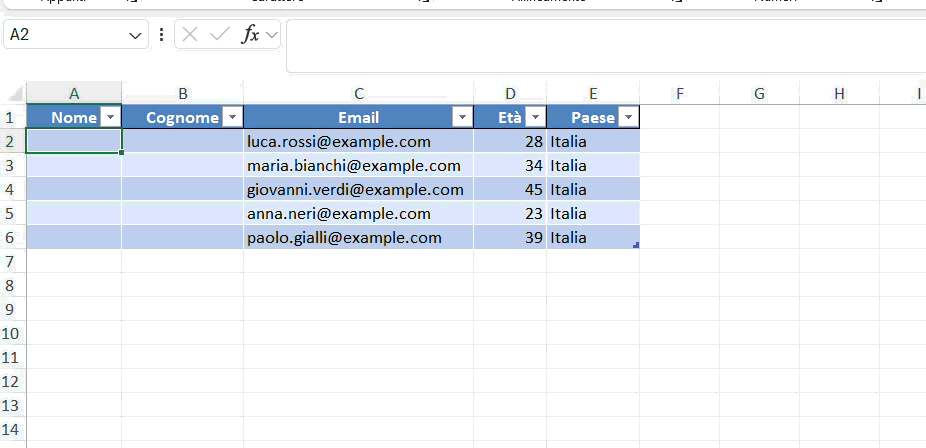Open the Email column filter dropdown
926x448 pixels.
click(x=462, y=118)
